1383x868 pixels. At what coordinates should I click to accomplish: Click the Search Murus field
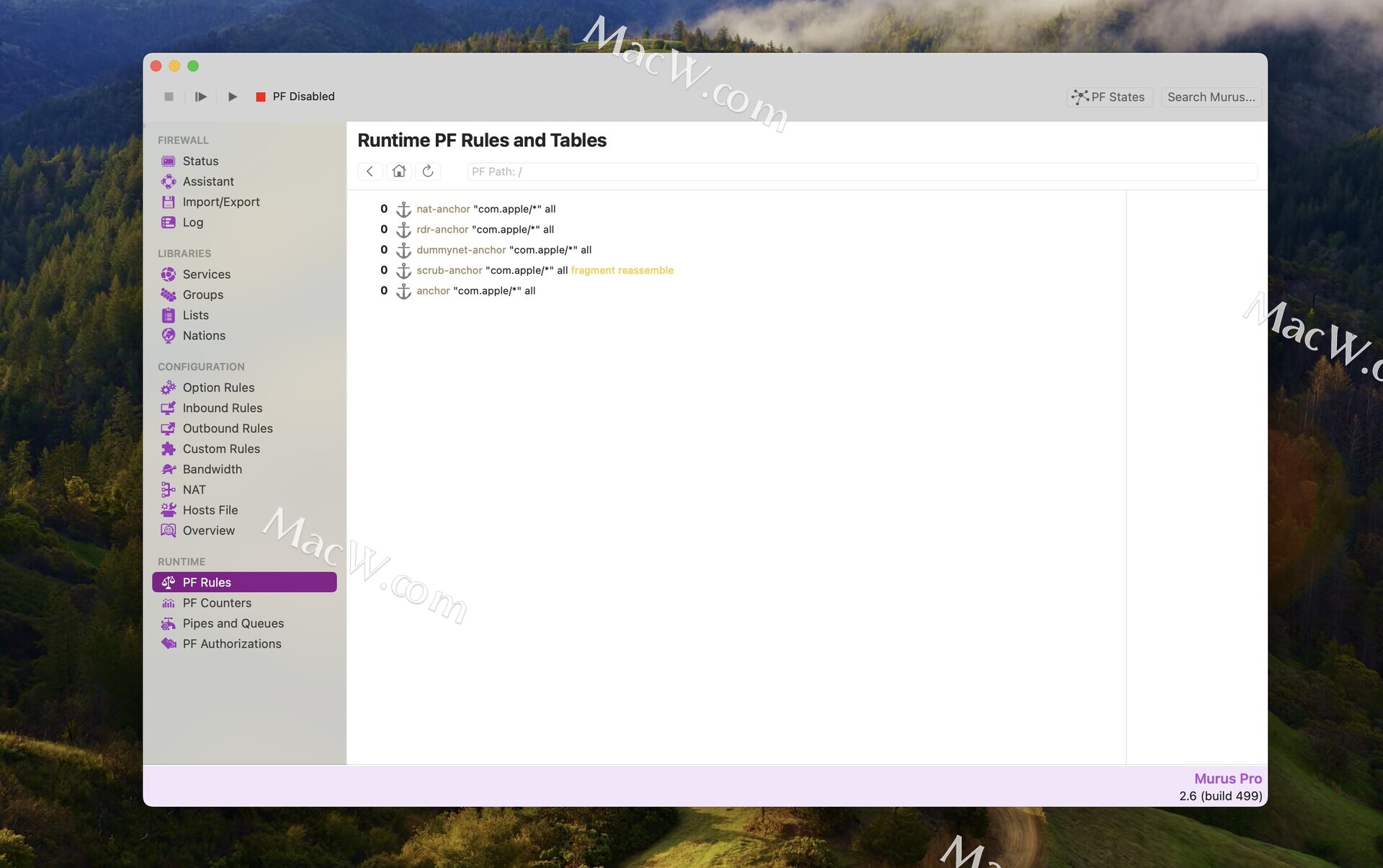point(1211,97)
